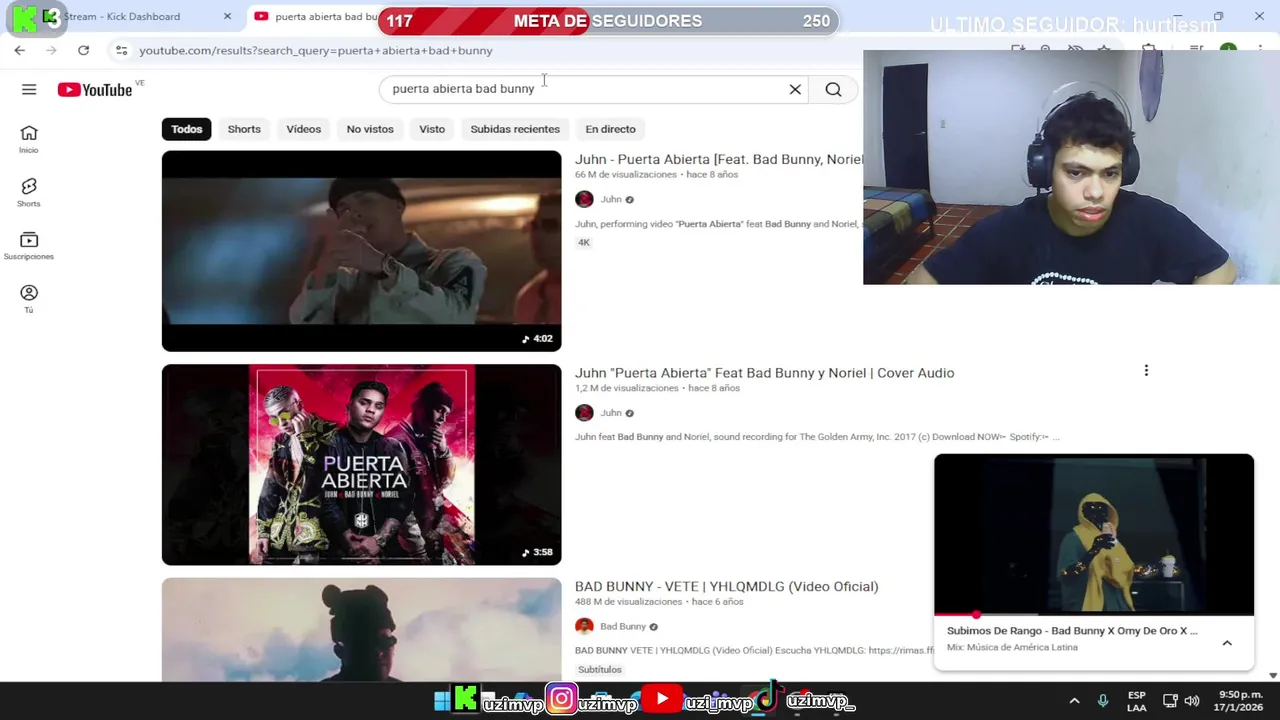Reload the page with refresh icon
This screenshot has width=1280, height=720.
click(x=83, y=50)
